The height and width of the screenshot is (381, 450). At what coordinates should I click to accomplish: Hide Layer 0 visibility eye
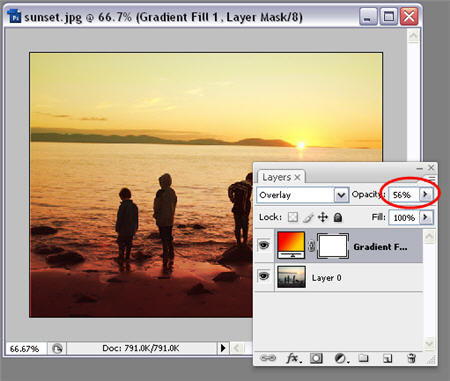tap(264, 276)
